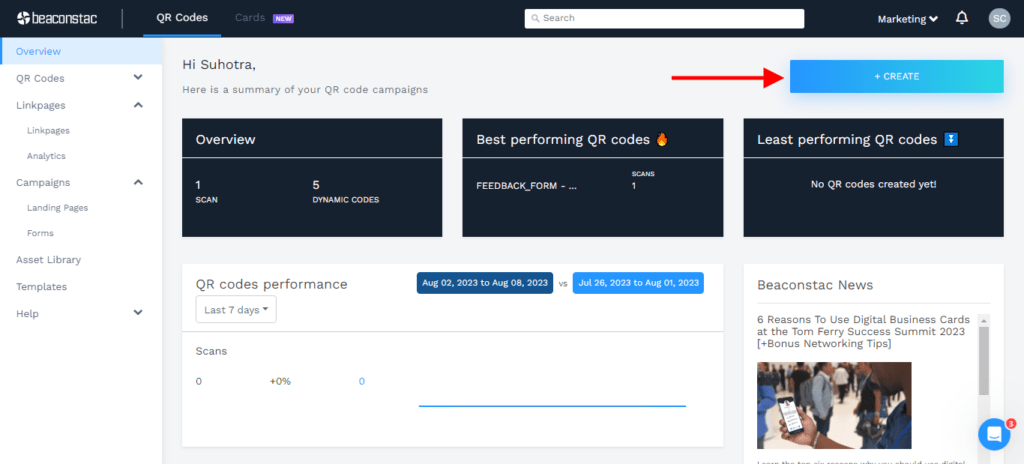Open the Marketing account dropdown
1024x464 pixels.
[908, 19]
